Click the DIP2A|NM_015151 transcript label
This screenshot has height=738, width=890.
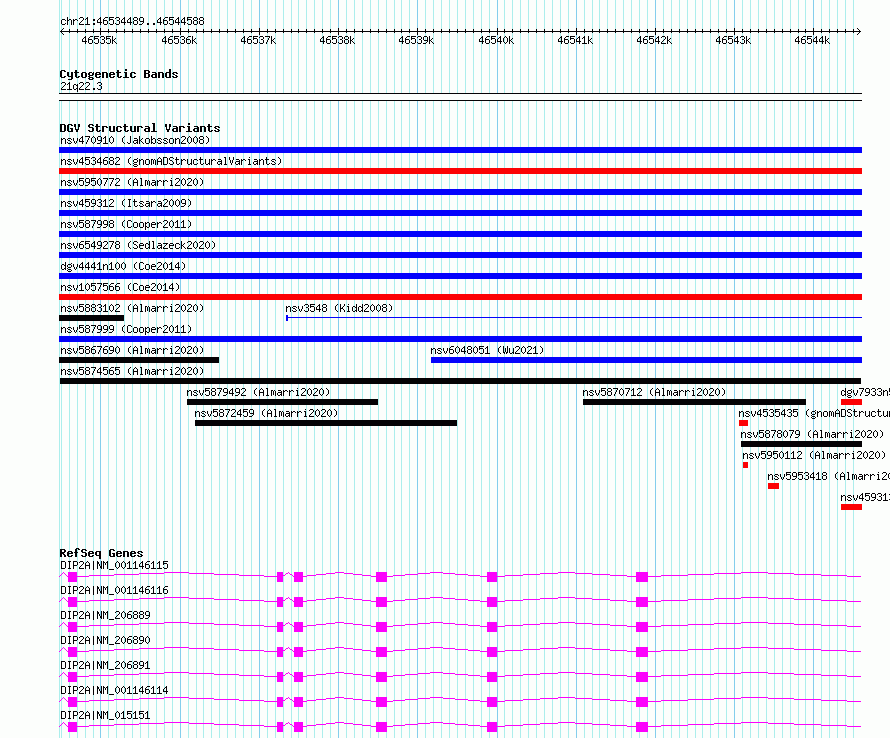point(105,715)
